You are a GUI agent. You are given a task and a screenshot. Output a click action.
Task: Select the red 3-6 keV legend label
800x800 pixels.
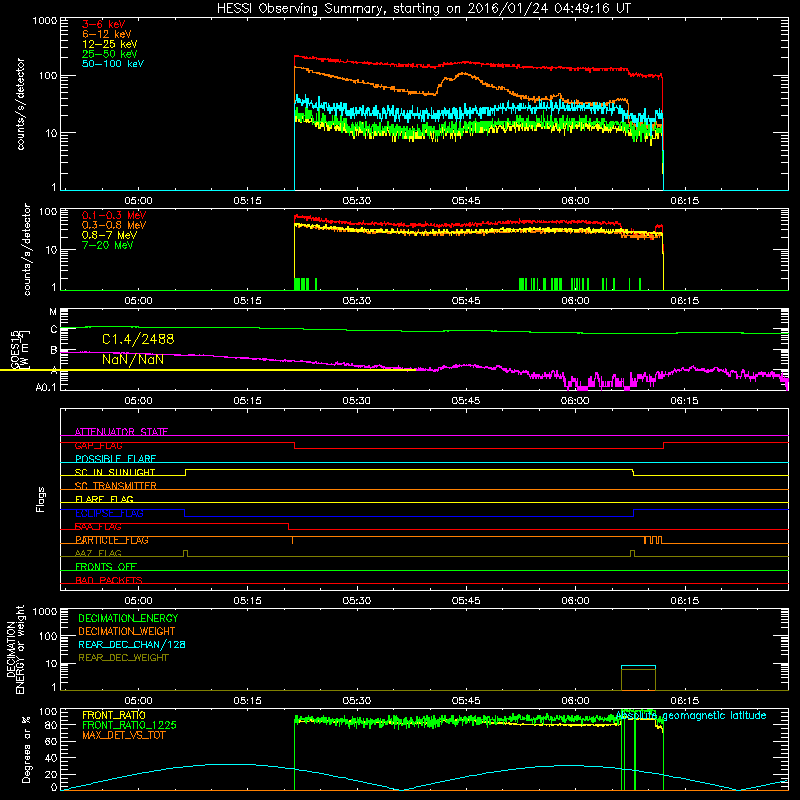coord(104,24)
